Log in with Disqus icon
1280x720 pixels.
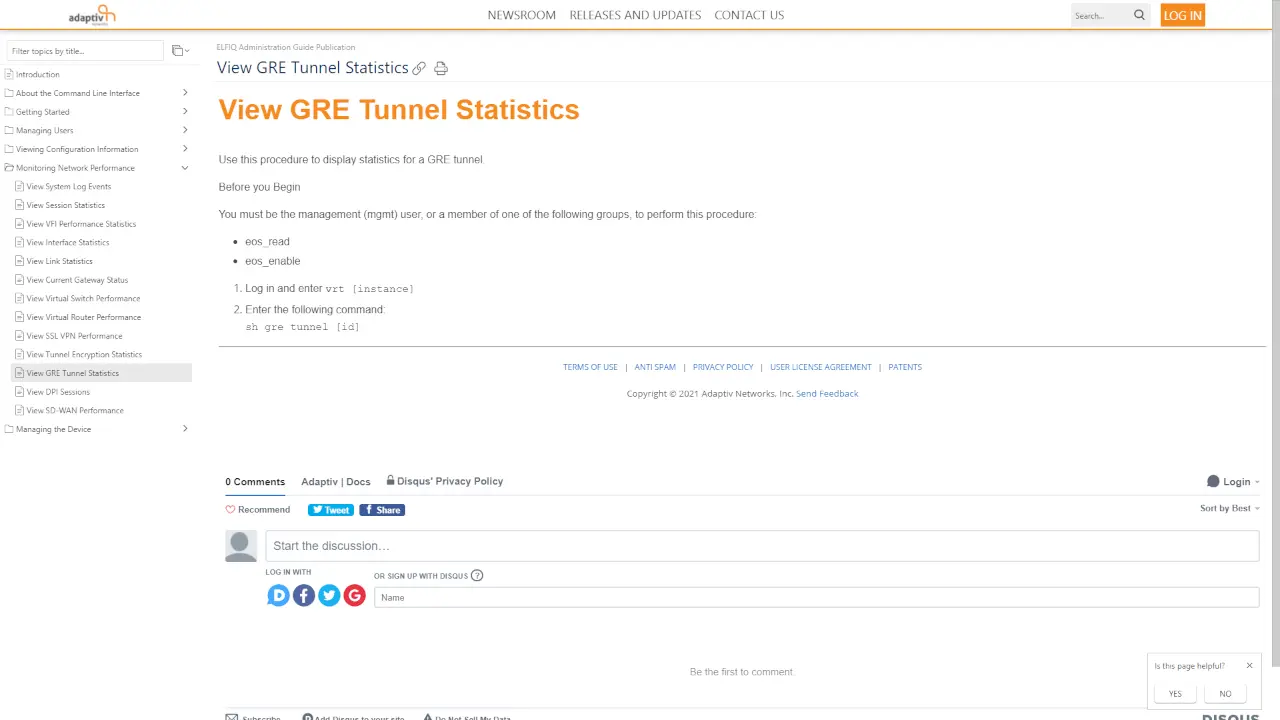278,596
